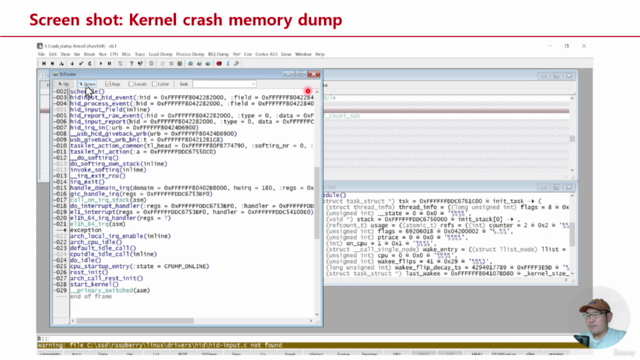Click the scroll-down arrow in the Frame window
This screenshot has height=360, width=640.
click(317, 315)
